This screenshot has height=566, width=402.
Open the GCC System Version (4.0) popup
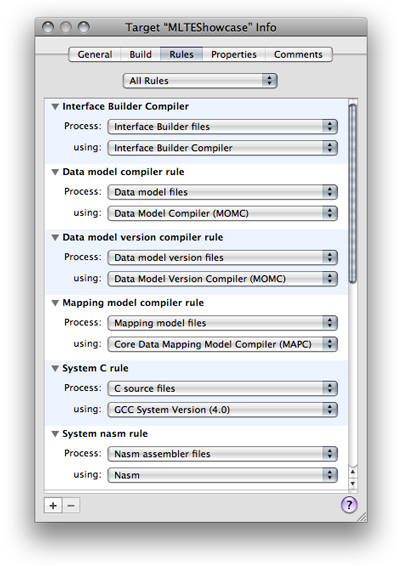[222, 410]
